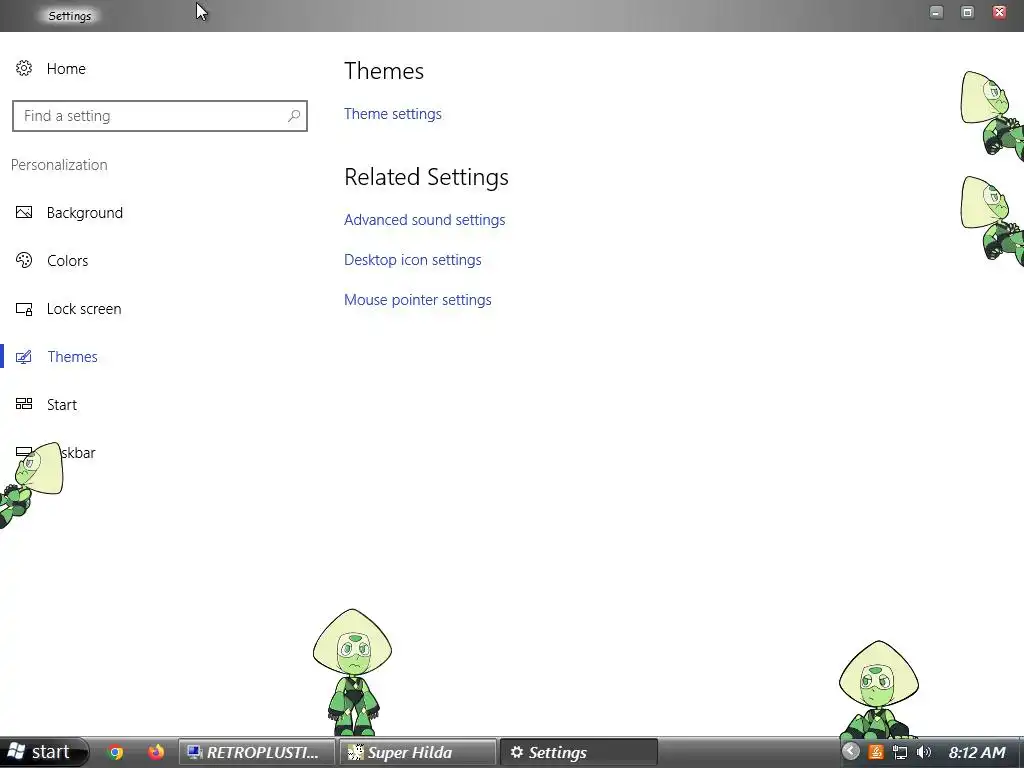Launch Chrome from quick launch
The image size is (1024, 768).
[x=116, y=752]
